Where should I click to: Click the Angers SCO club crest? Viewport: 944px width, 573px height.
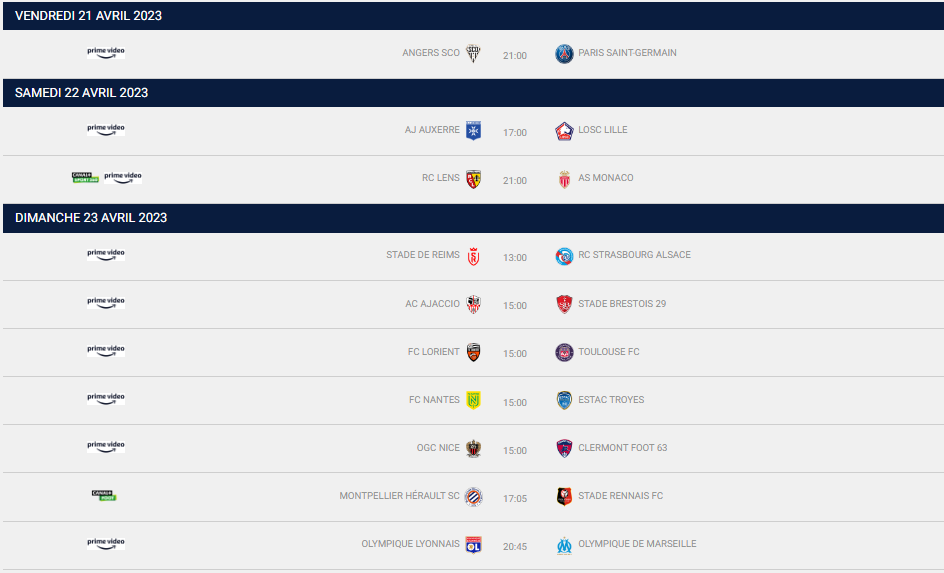click(x=474, y=54)
